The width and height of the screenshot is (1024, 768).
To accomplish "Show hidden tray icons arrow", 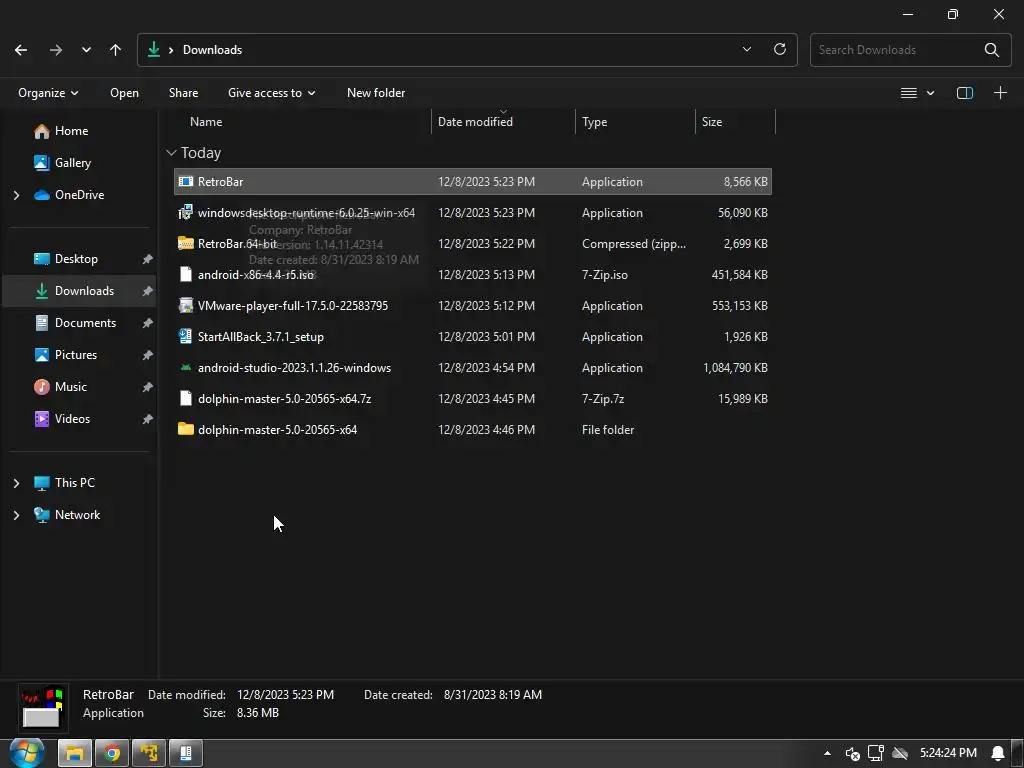I will coord(827,753).
